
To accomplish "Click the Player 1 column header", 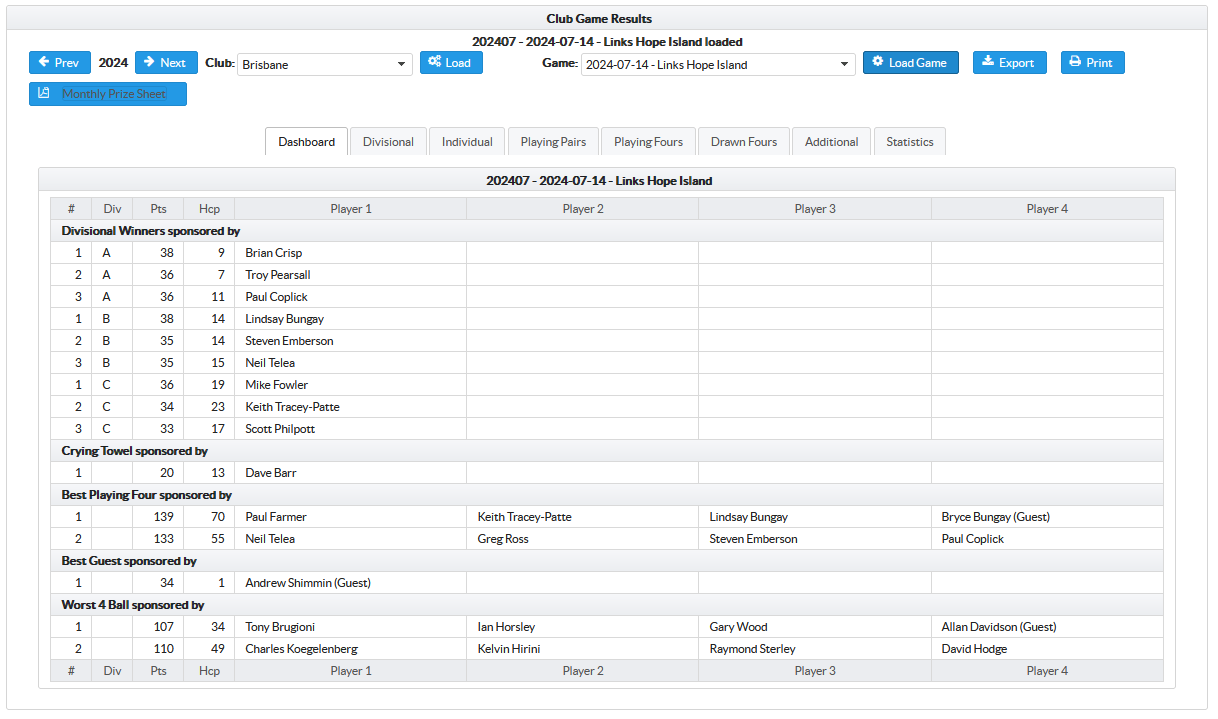I will (351, 209).
